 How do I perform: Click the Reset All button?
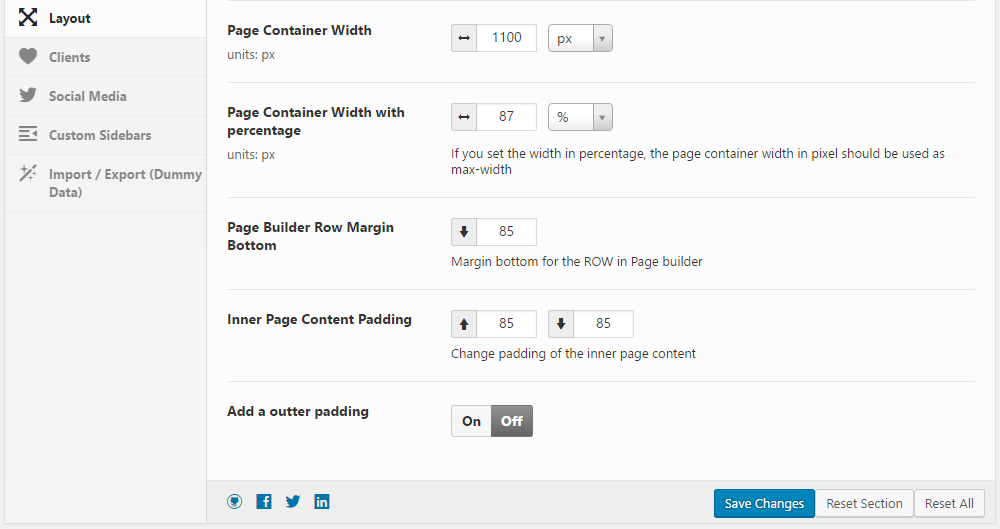949,503
